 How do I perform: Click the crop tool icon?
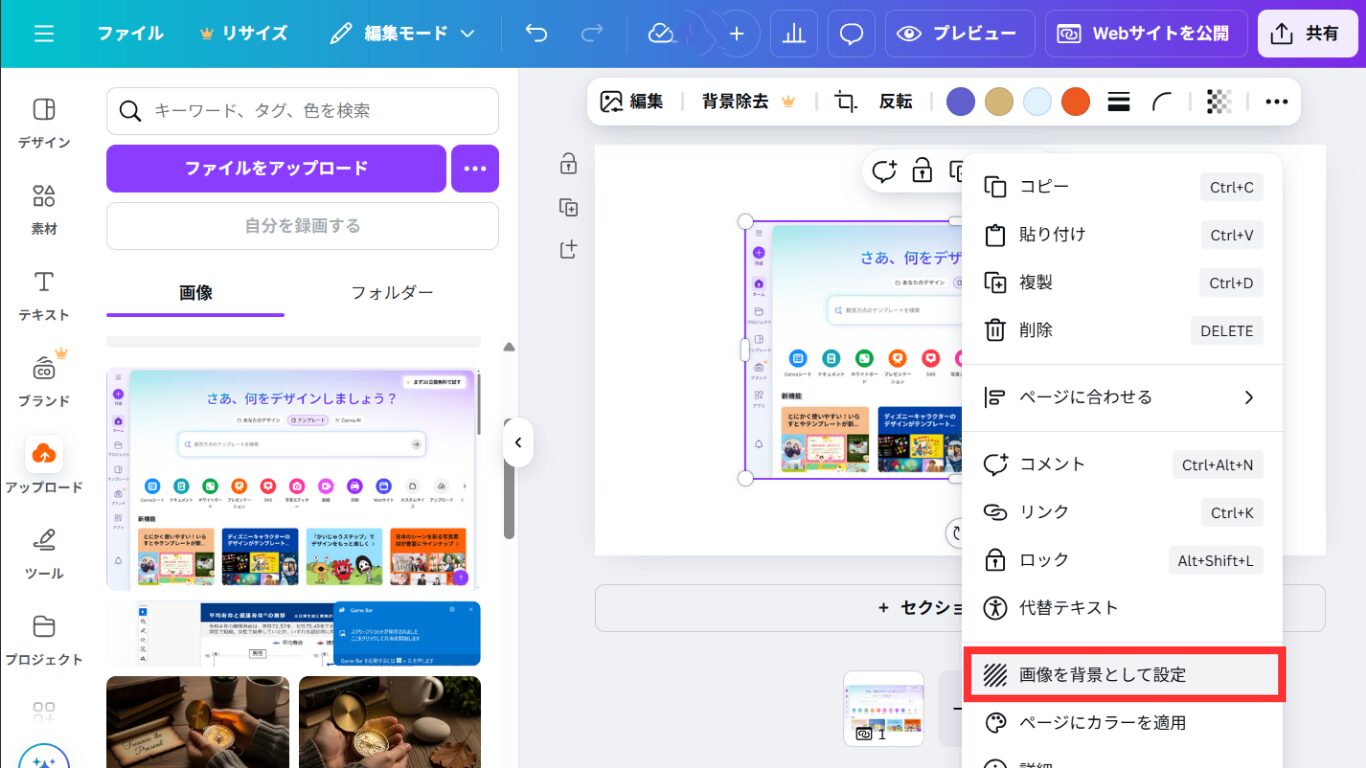(x=846, y=101)
